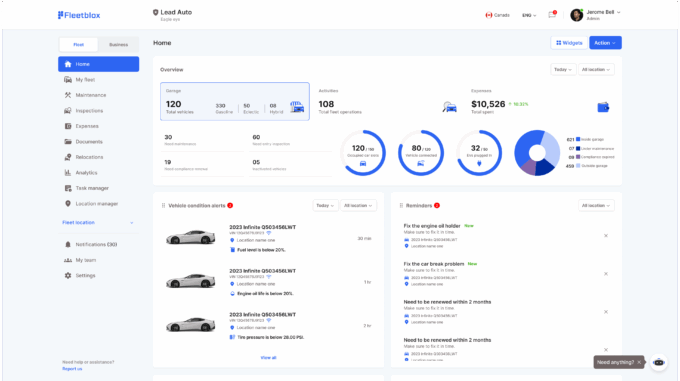Open car thumbnail for fuel level alert

pos(190,238)
